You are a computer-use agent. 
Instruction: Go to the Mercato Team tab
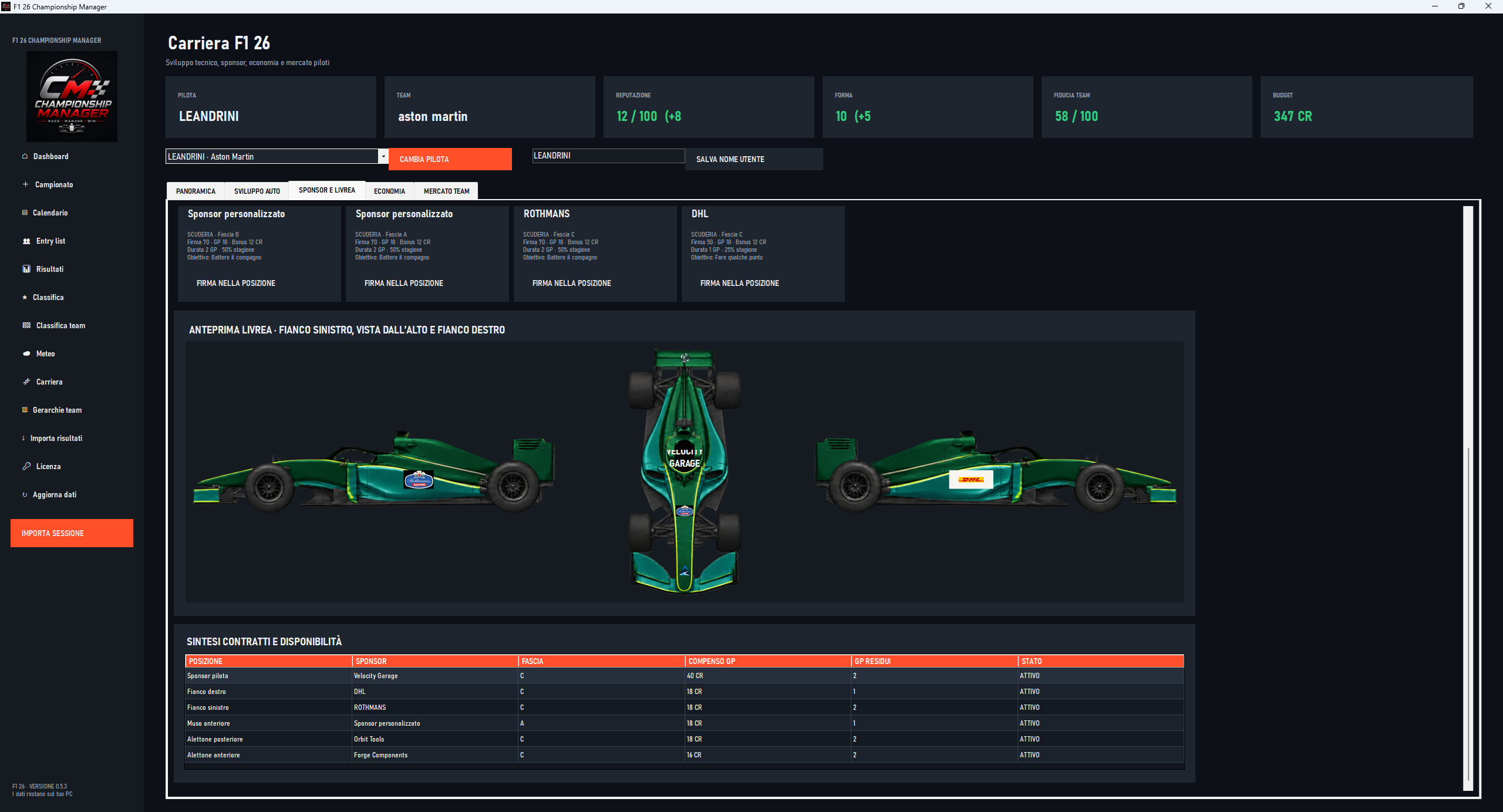(x=446, y=191)
